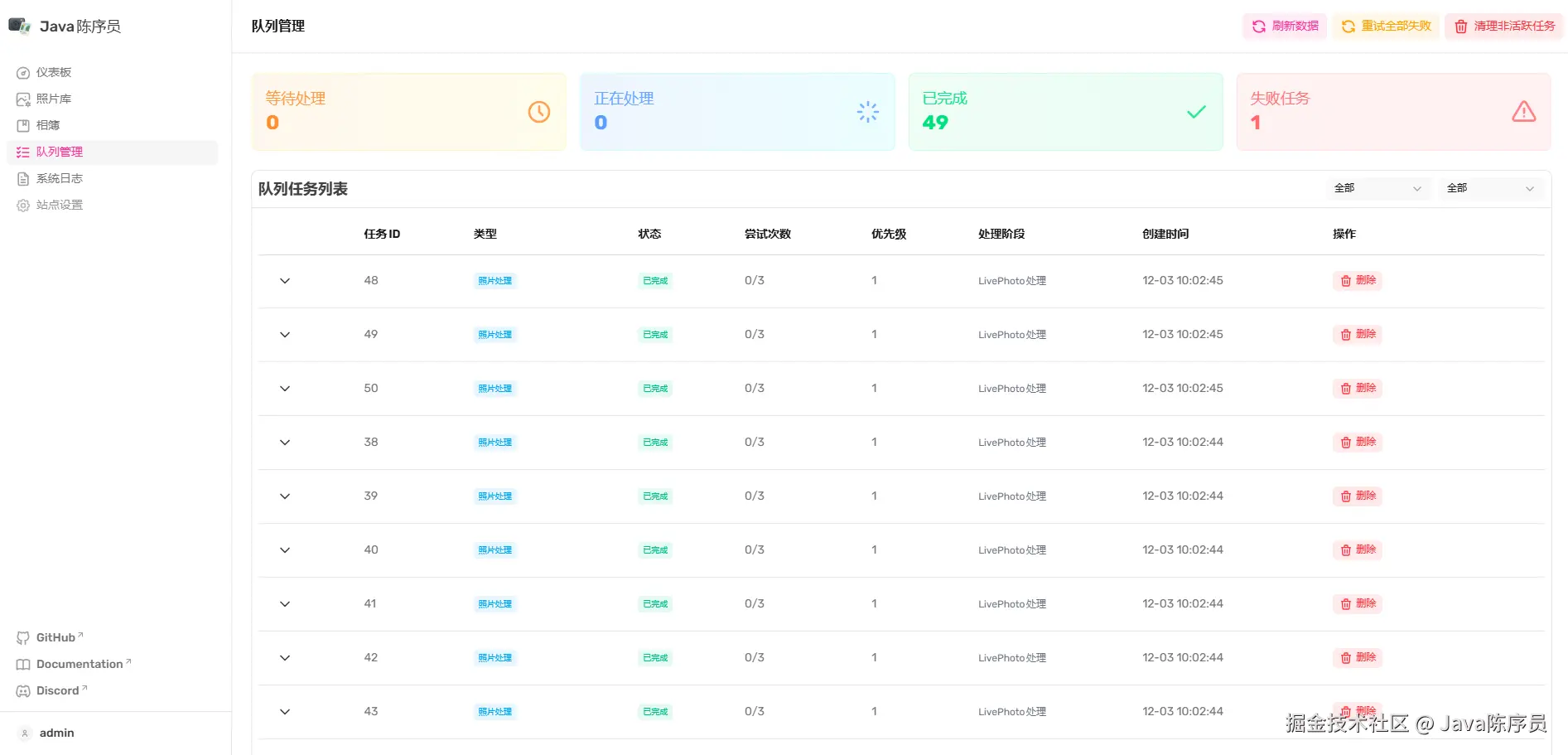Go to 相簿 albums page
The width and height of the screenshot is (1568, 755).
(48, 126)
